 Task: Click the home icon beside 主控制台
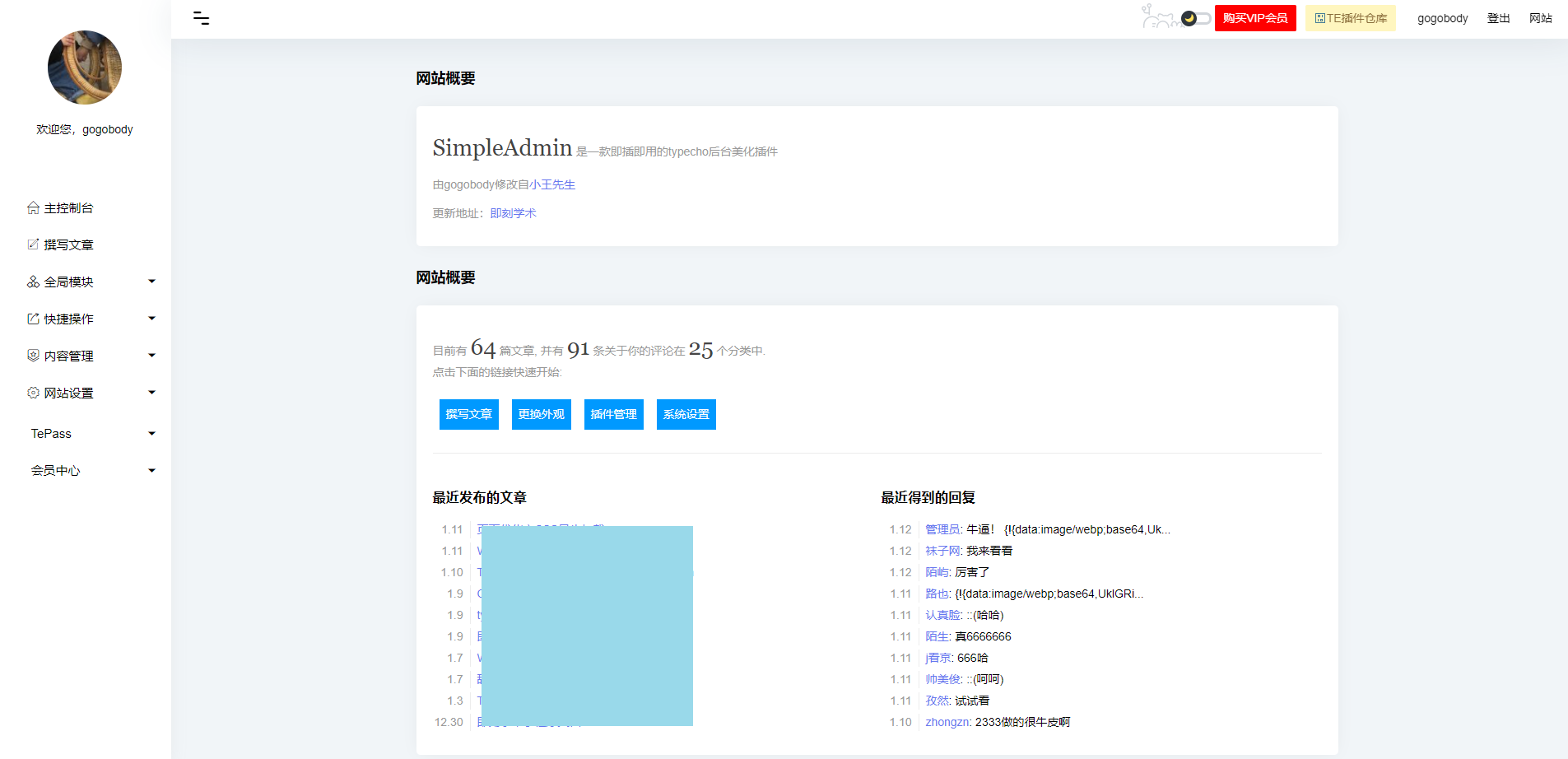pyautogui.click(x=33, y=207)
